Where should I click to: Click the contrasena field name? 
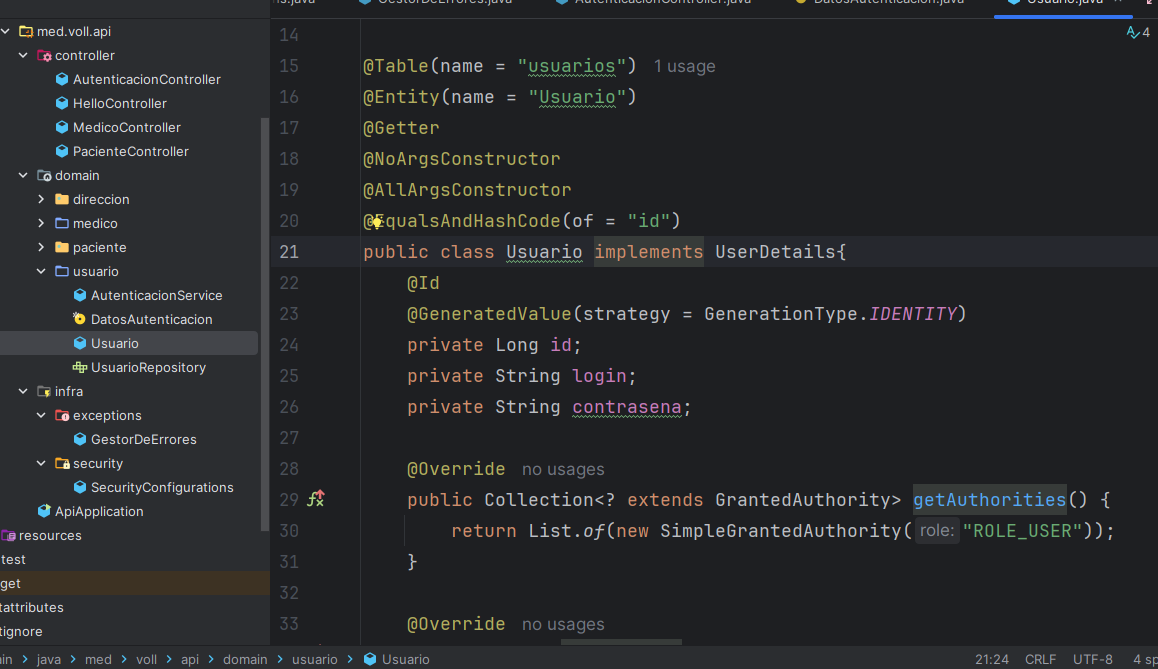tap(627, 408)
